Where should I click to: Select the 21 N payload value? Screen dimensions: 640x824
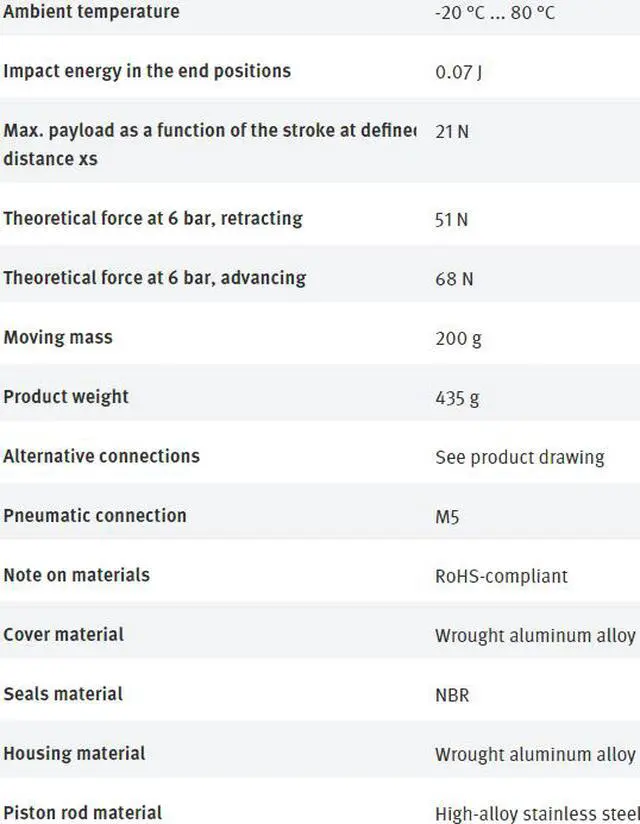point(452,131)
